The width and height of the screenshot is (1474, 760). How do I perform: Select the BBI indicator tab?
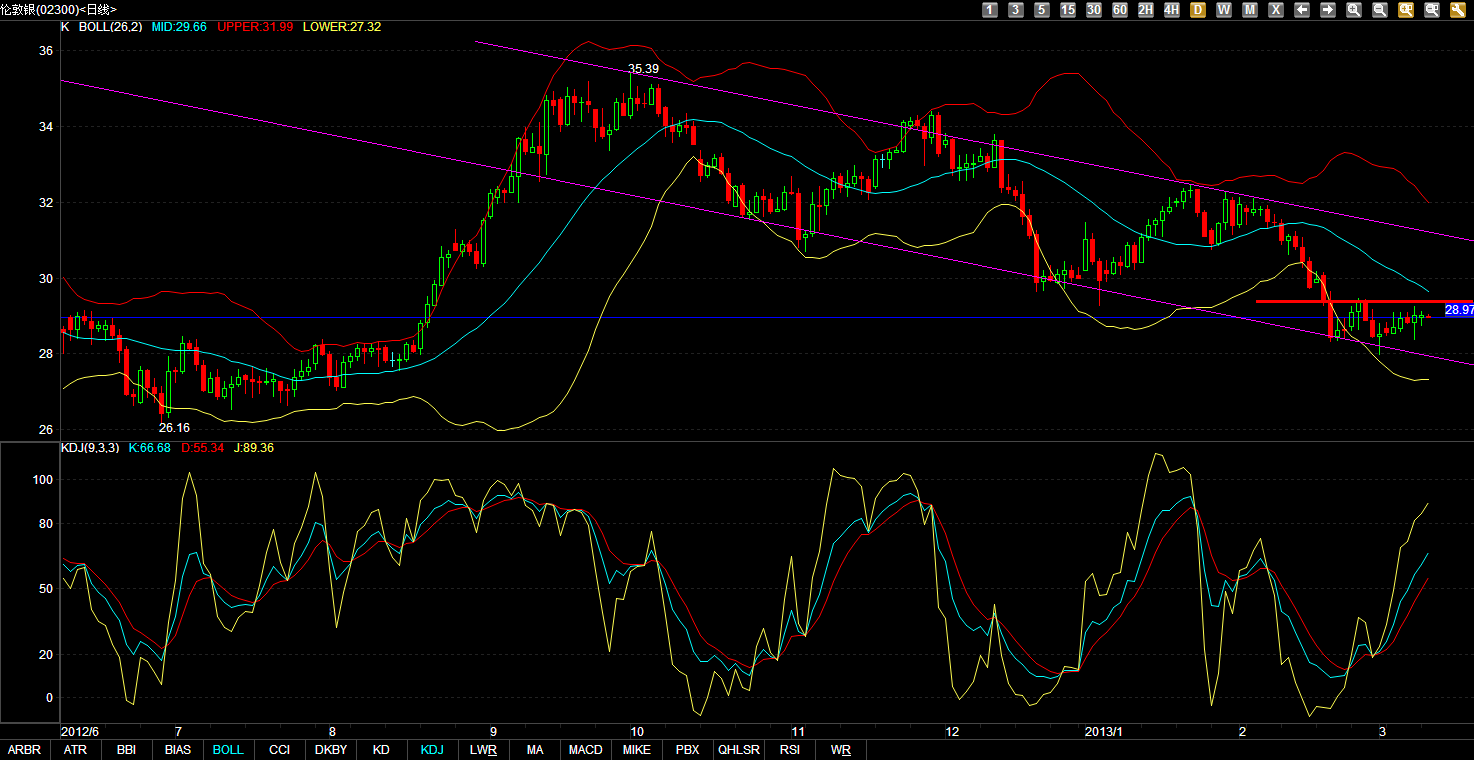[126, 750]
